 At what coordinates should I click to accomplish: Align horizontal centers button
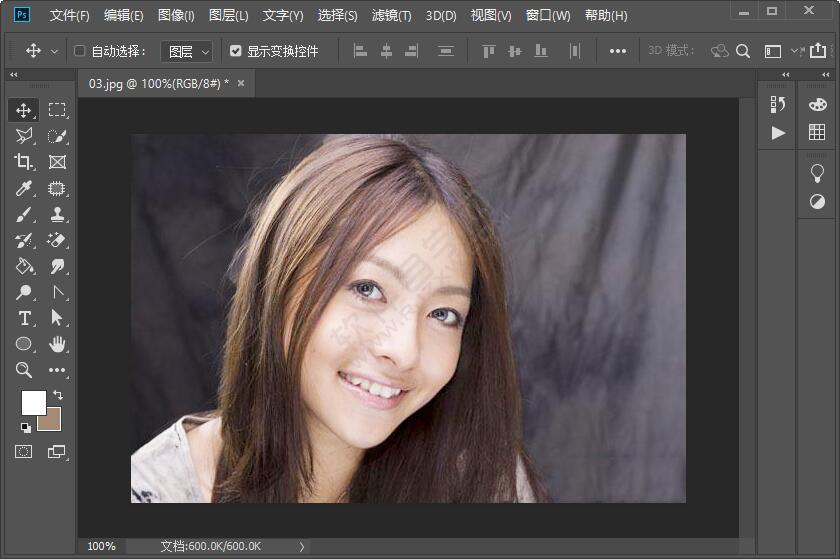point(386,51)
